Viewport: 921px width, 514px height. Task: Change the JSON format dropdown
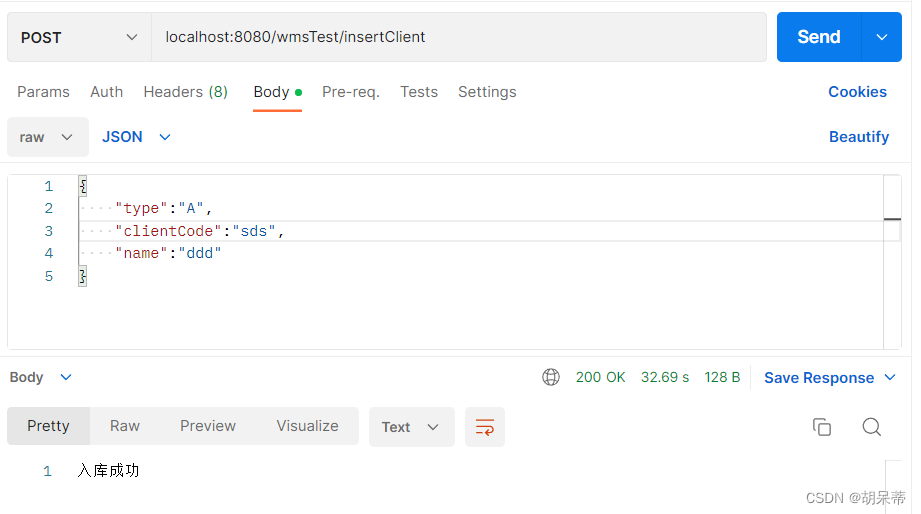136,137
